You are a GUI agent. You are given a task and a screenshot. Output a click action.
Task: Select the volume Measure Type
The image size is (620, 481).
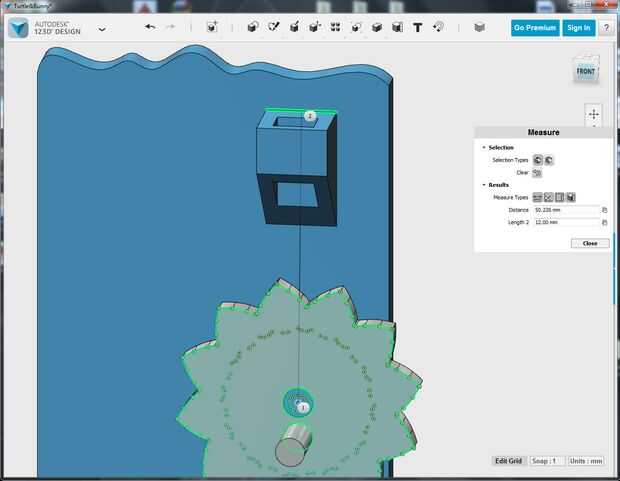[571, 197]
